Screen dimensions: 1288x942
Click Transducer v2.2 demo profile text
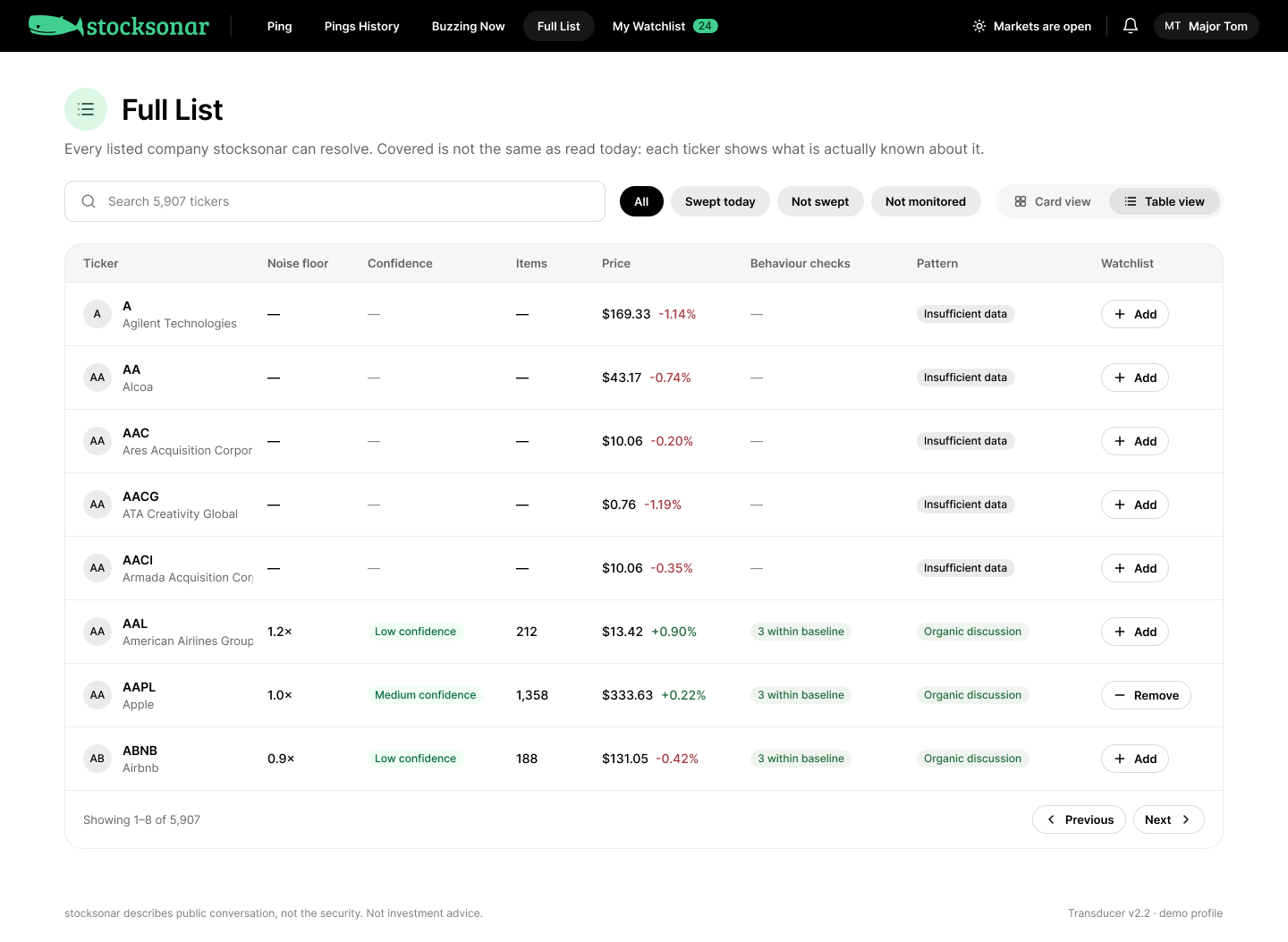point(1145,913)
